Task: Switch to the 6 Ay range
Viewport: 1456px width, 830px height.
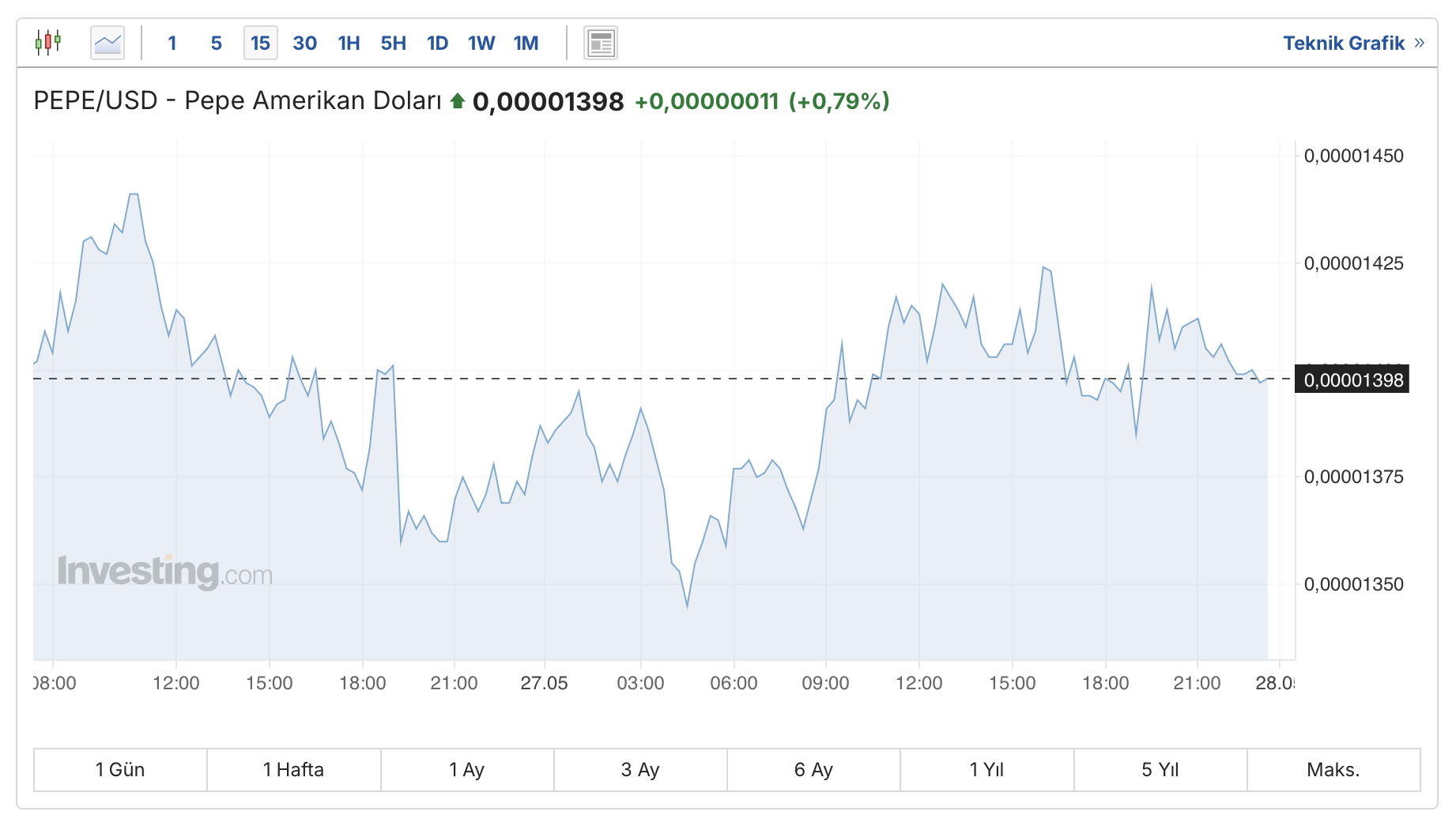Action: (x=813, y=769)
